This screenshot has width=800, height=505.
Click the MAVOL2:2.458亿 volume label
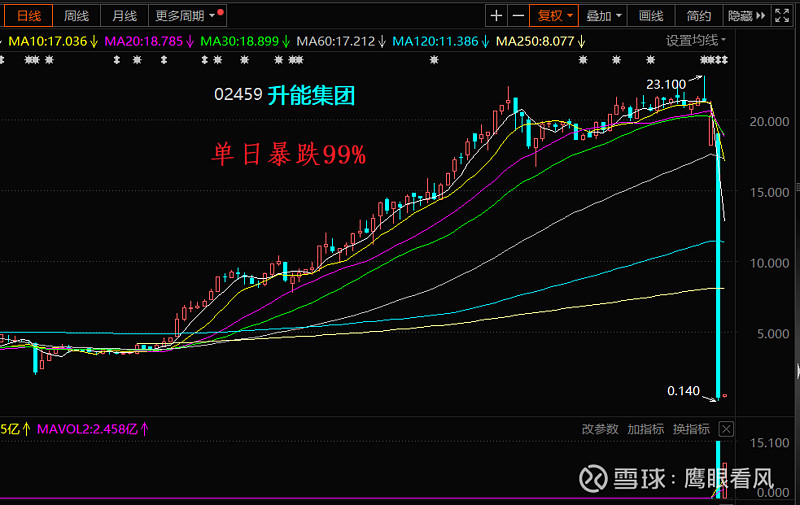tap(92, 429)
